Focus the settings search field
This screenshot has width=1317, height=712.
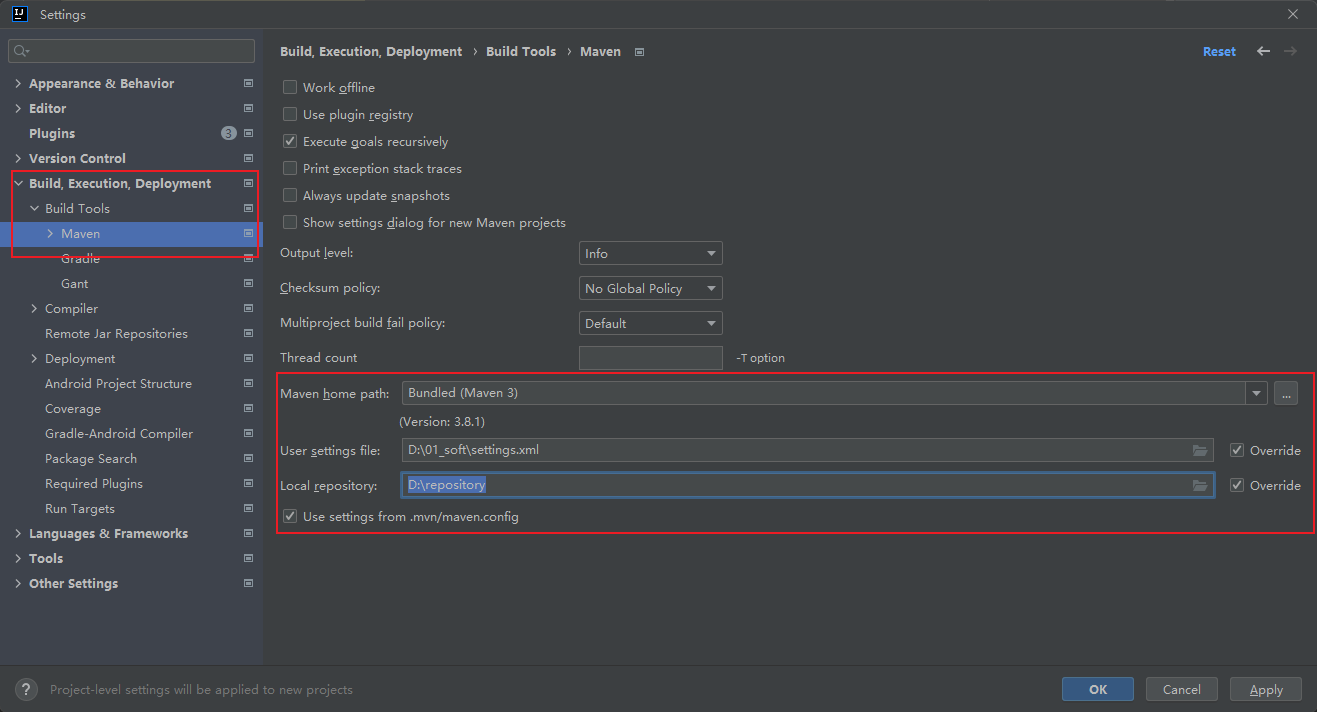(132, 51)
